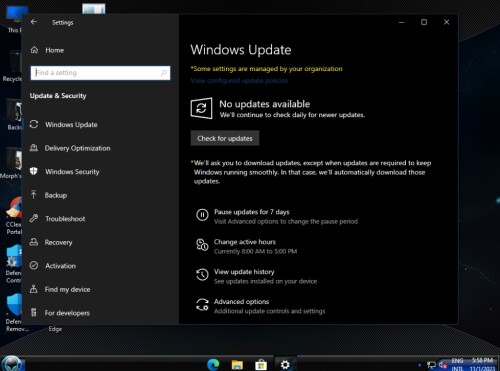Open the Home settings page

pyautogui.click(x=55, y=50)
